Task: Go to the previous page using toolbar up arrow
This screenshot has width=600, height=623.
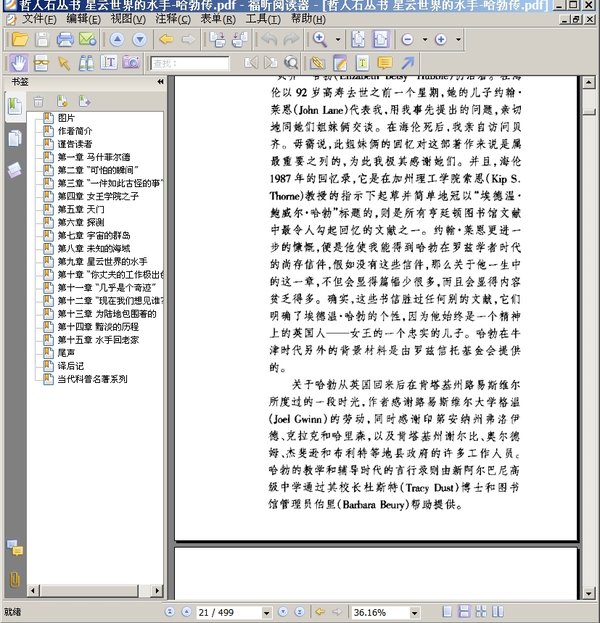Action: (x=116, y=40)
